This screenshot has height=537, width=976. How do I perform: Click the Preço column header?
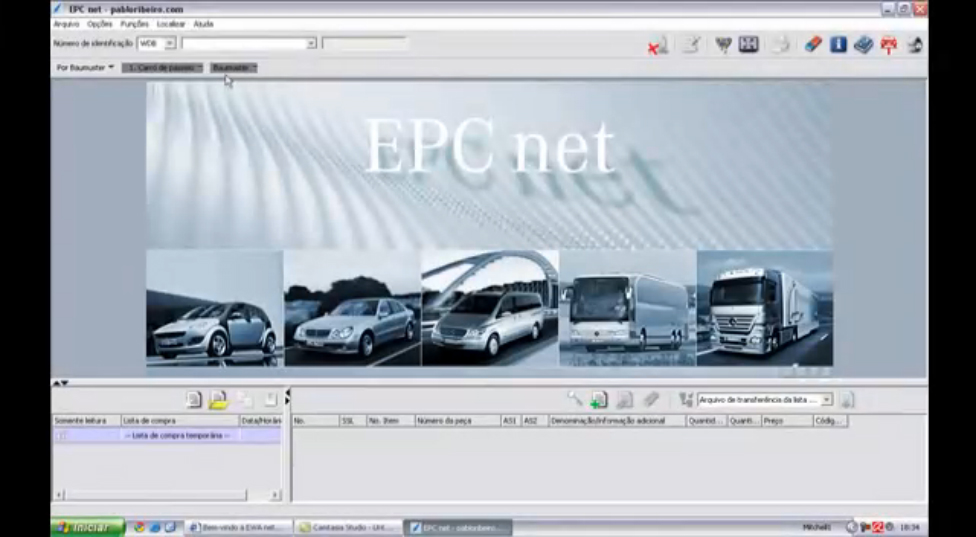[787, 421]
